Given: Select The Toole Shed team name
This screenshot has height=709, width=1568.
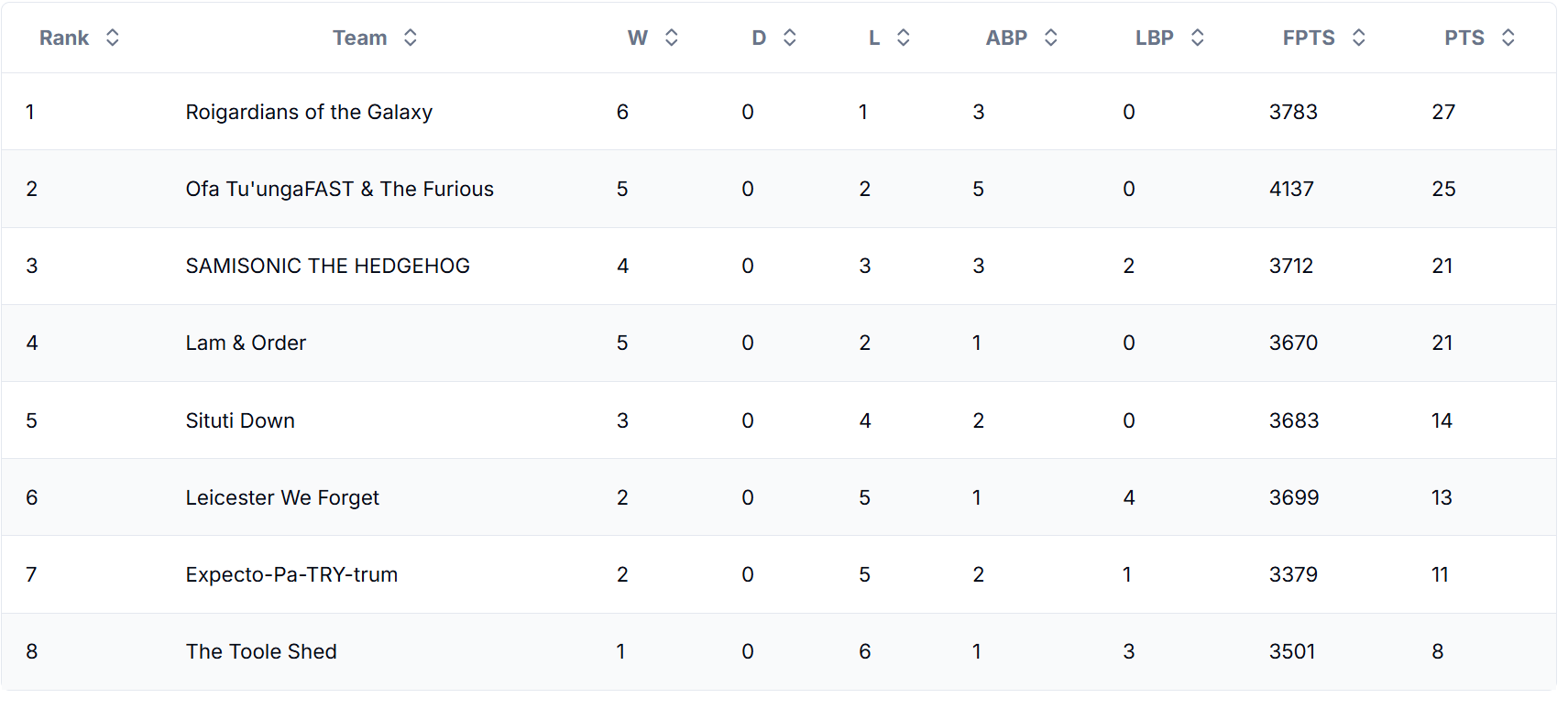Looking at the screenshot, I should (261, 651).
